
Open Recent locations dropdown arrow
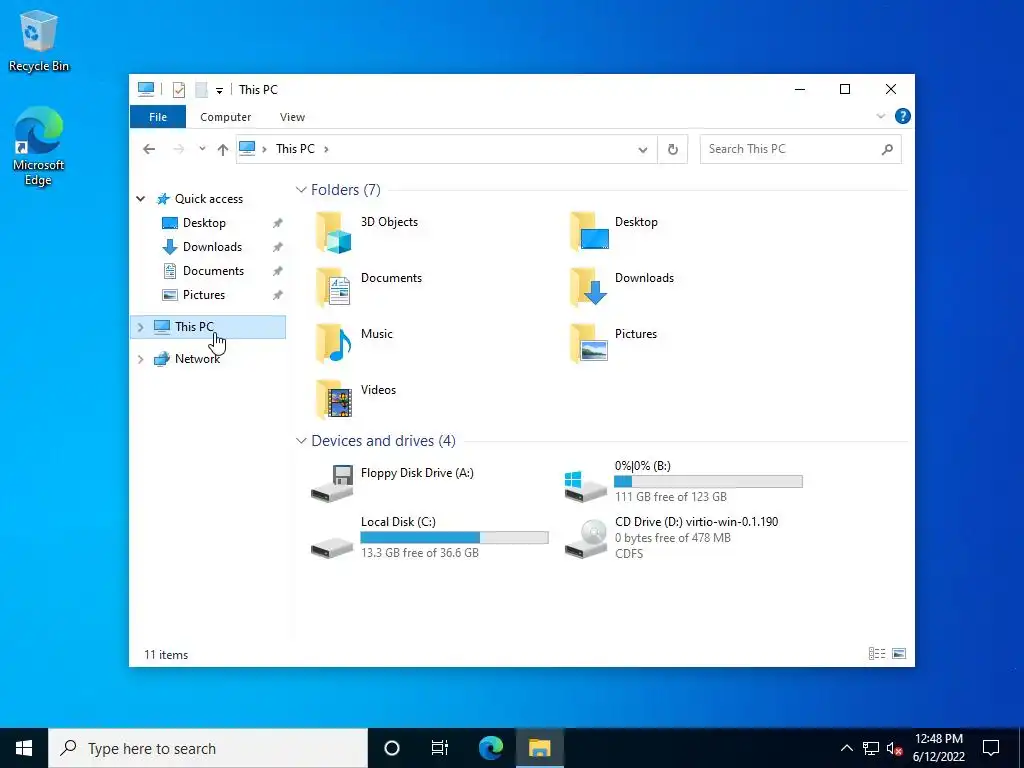point(202,150)
